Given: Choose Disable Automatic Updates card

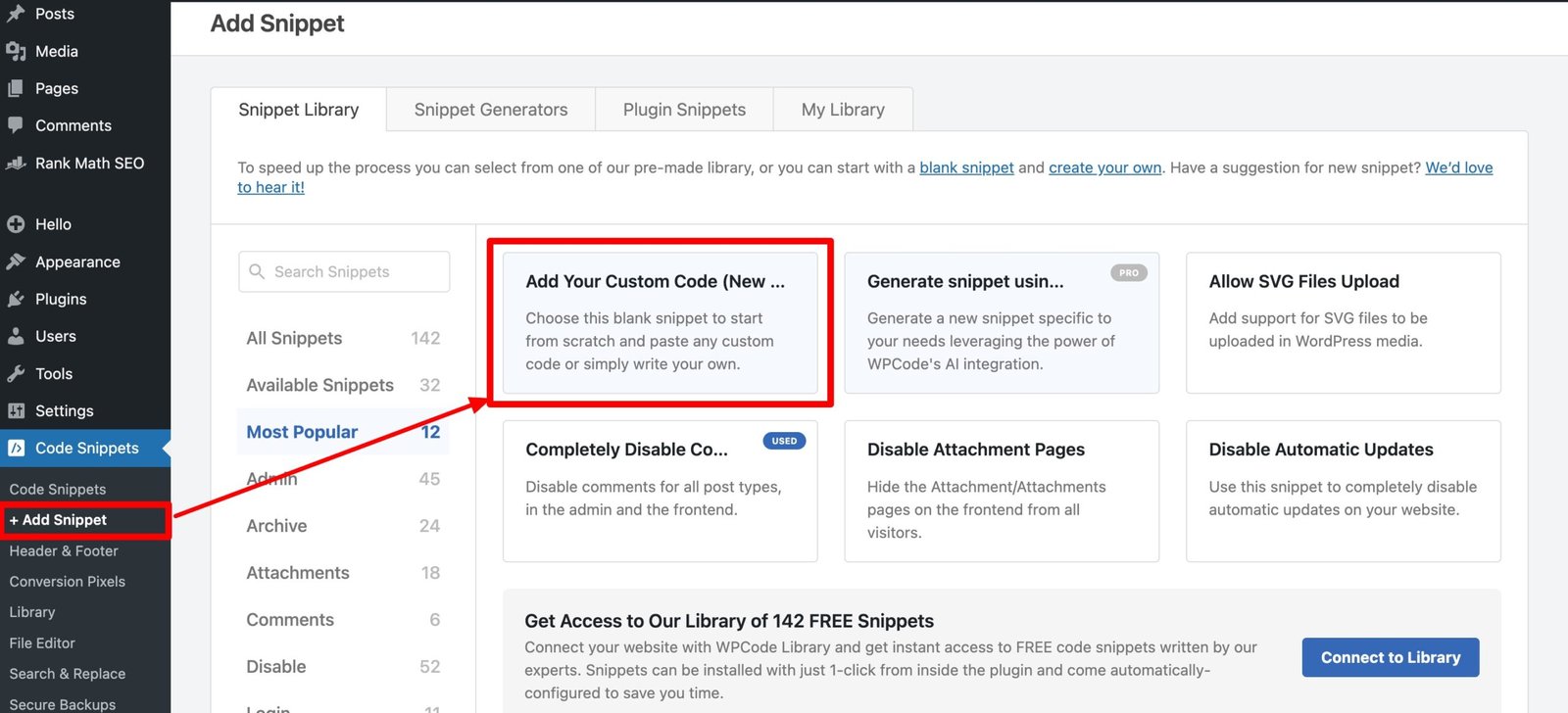Looking at the screenshot, I should [1344, 491].
